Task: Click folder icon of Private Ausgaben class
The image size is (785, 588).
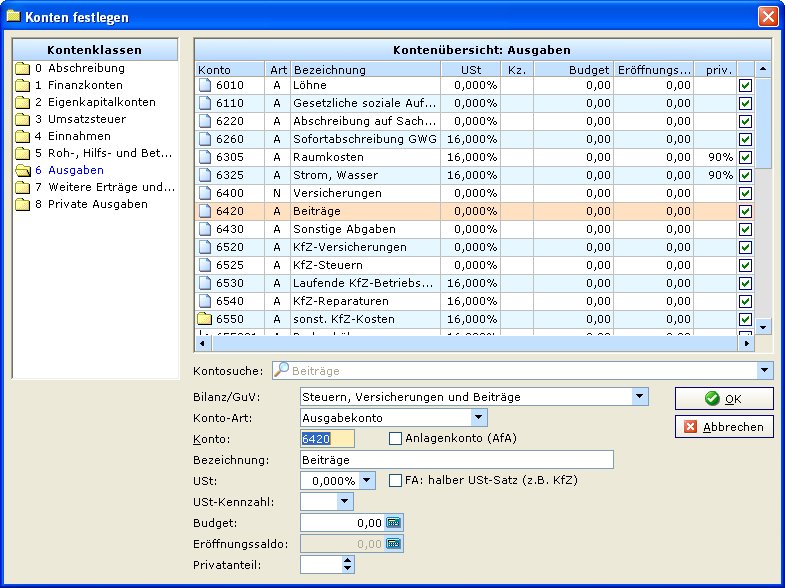Action: click(x=23, y=205)
